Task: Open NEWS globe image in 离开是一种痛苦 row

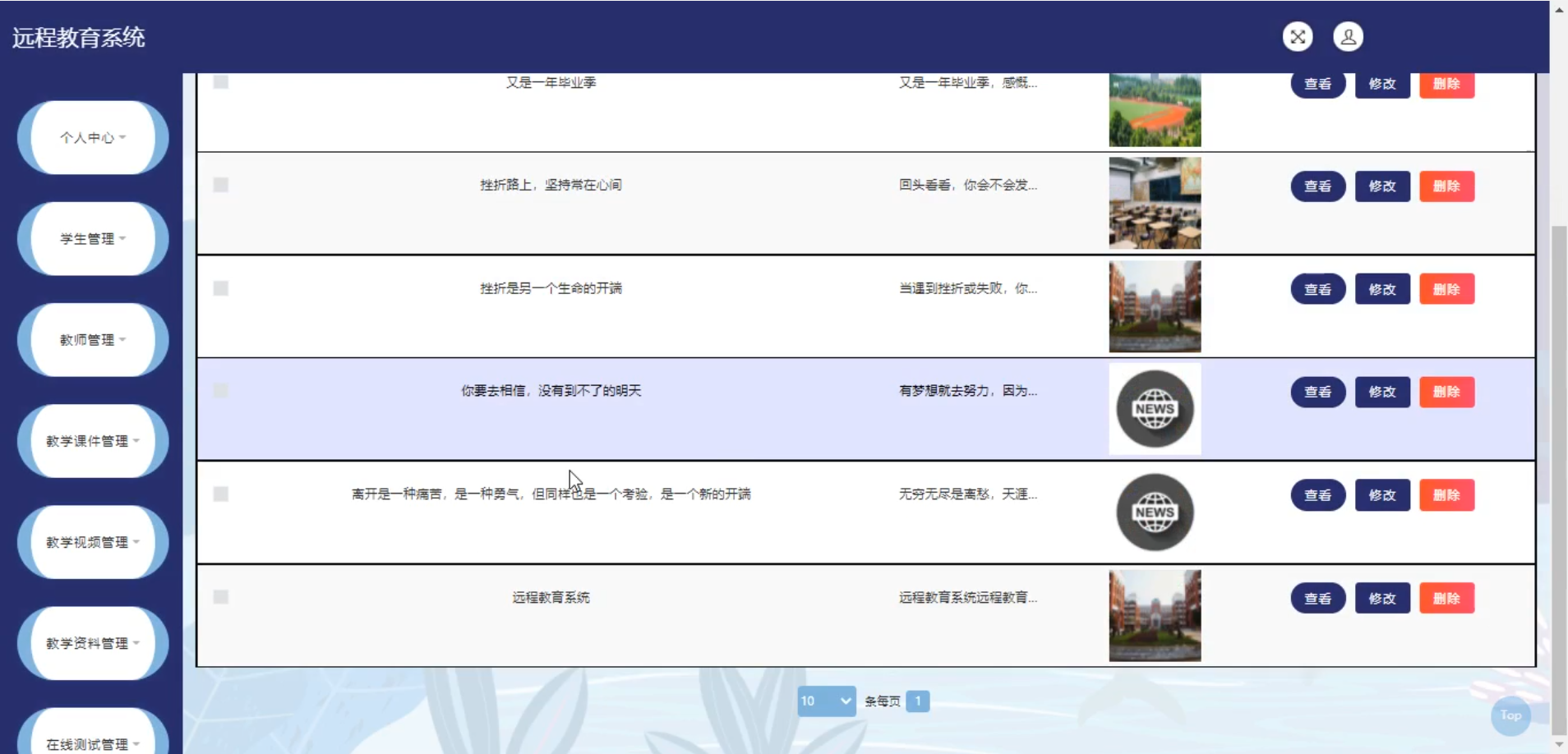Action: tap(1155, 513)
